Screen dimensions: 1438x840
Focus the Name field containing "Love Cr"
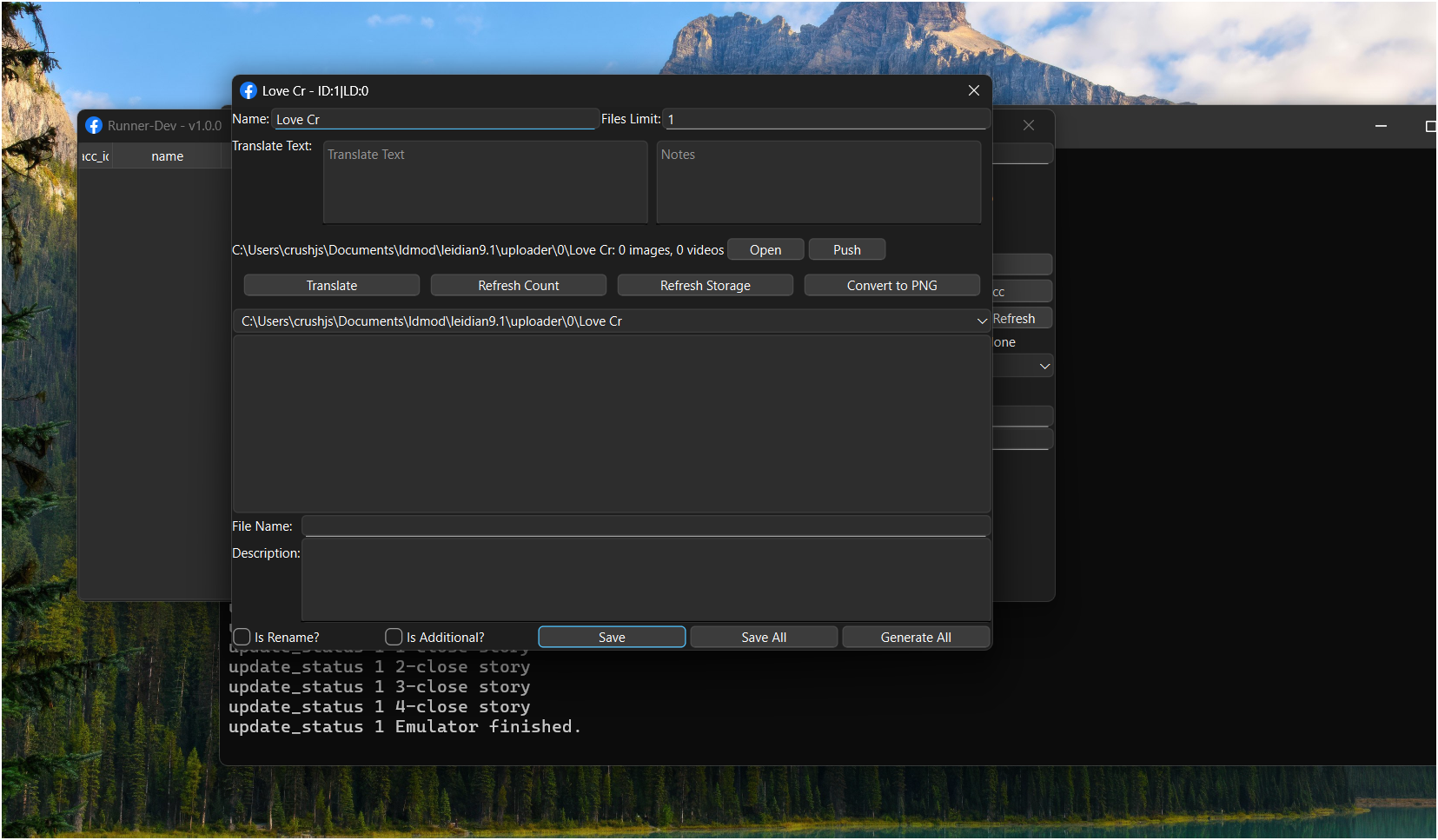point(434,119)
